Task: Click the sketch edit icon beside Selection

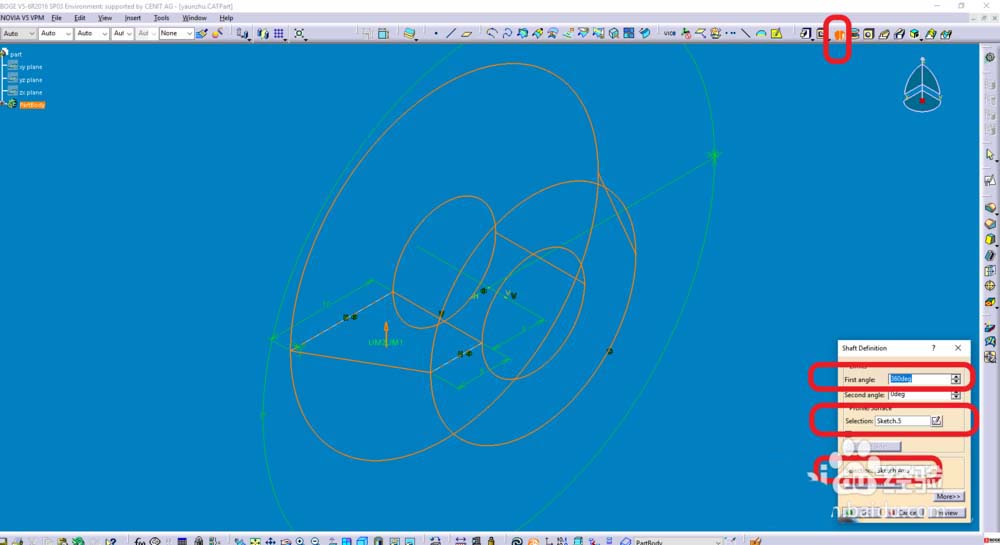Action: point(936,420)
